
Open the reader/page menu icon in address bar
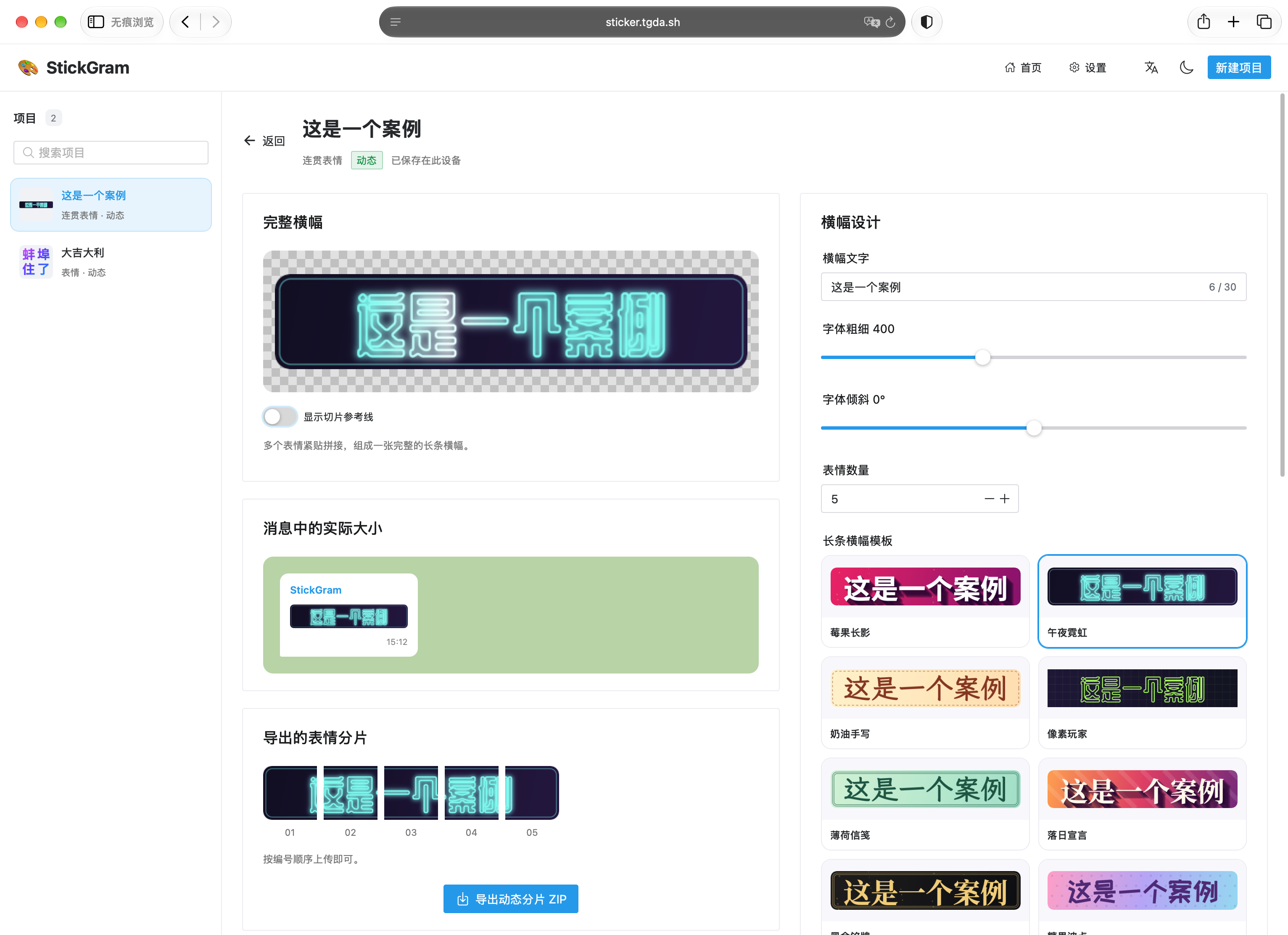[x=396, y=22]
